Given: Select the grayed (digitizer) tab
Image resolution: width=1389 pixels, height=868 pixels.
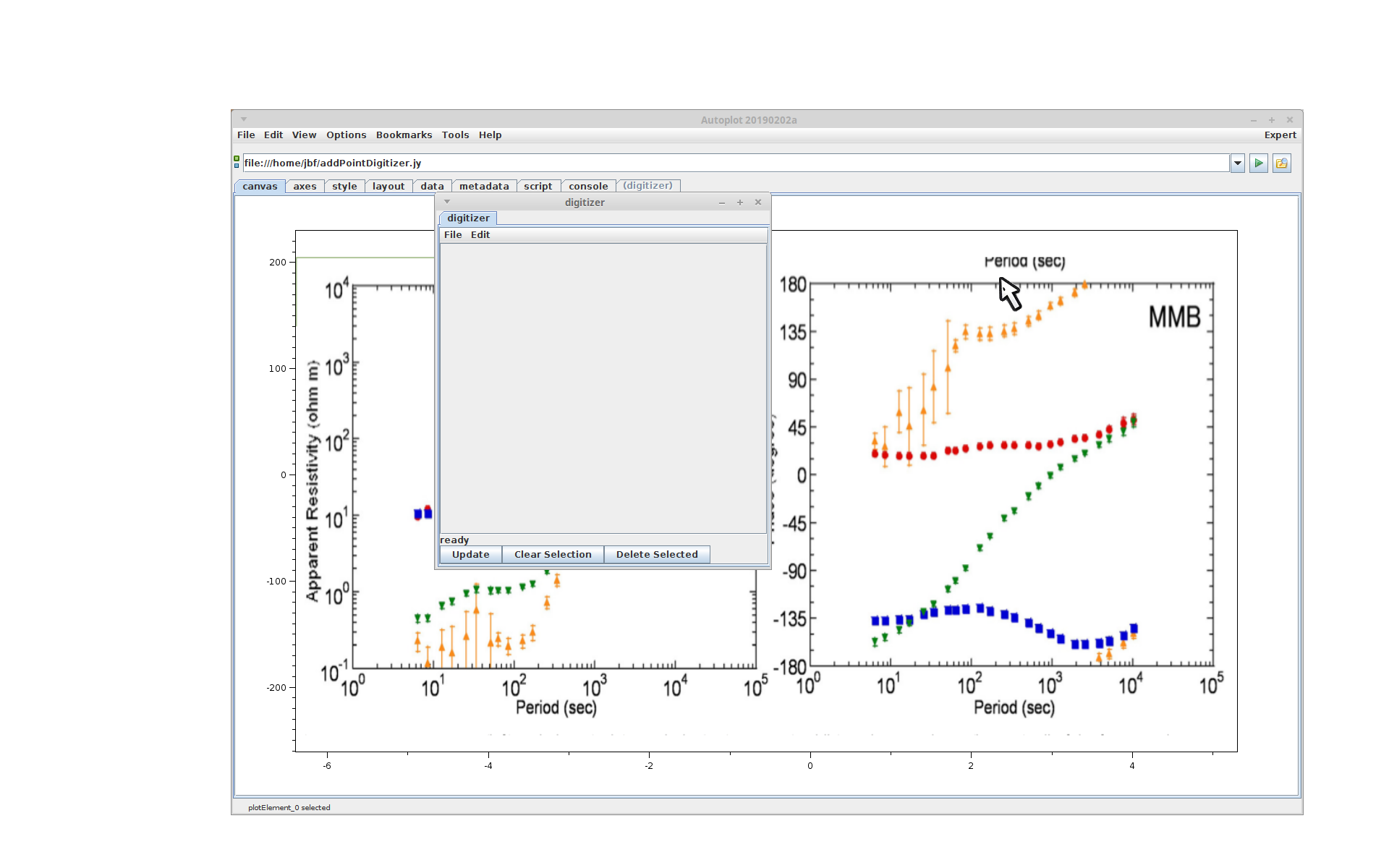Looking at the screenshot, I should coord(647,186).
